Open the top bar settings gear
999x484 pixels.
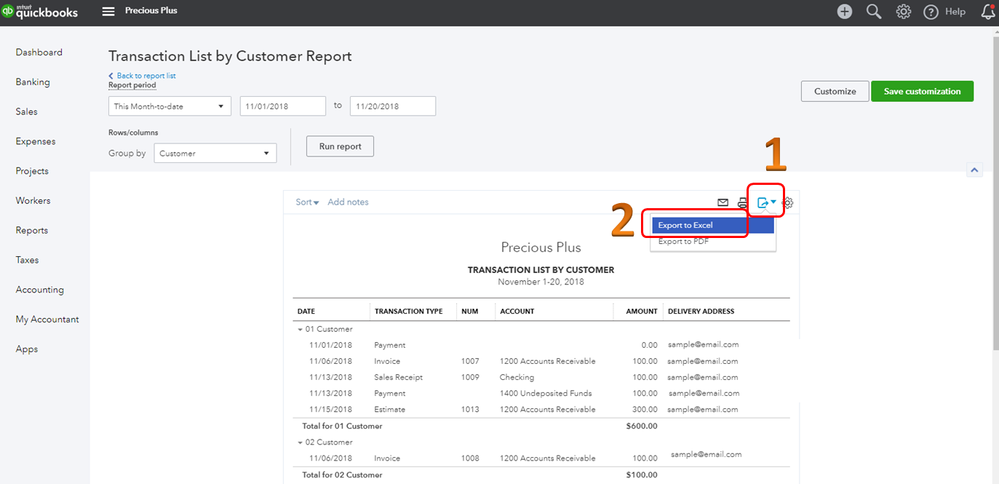pos(903,11)
